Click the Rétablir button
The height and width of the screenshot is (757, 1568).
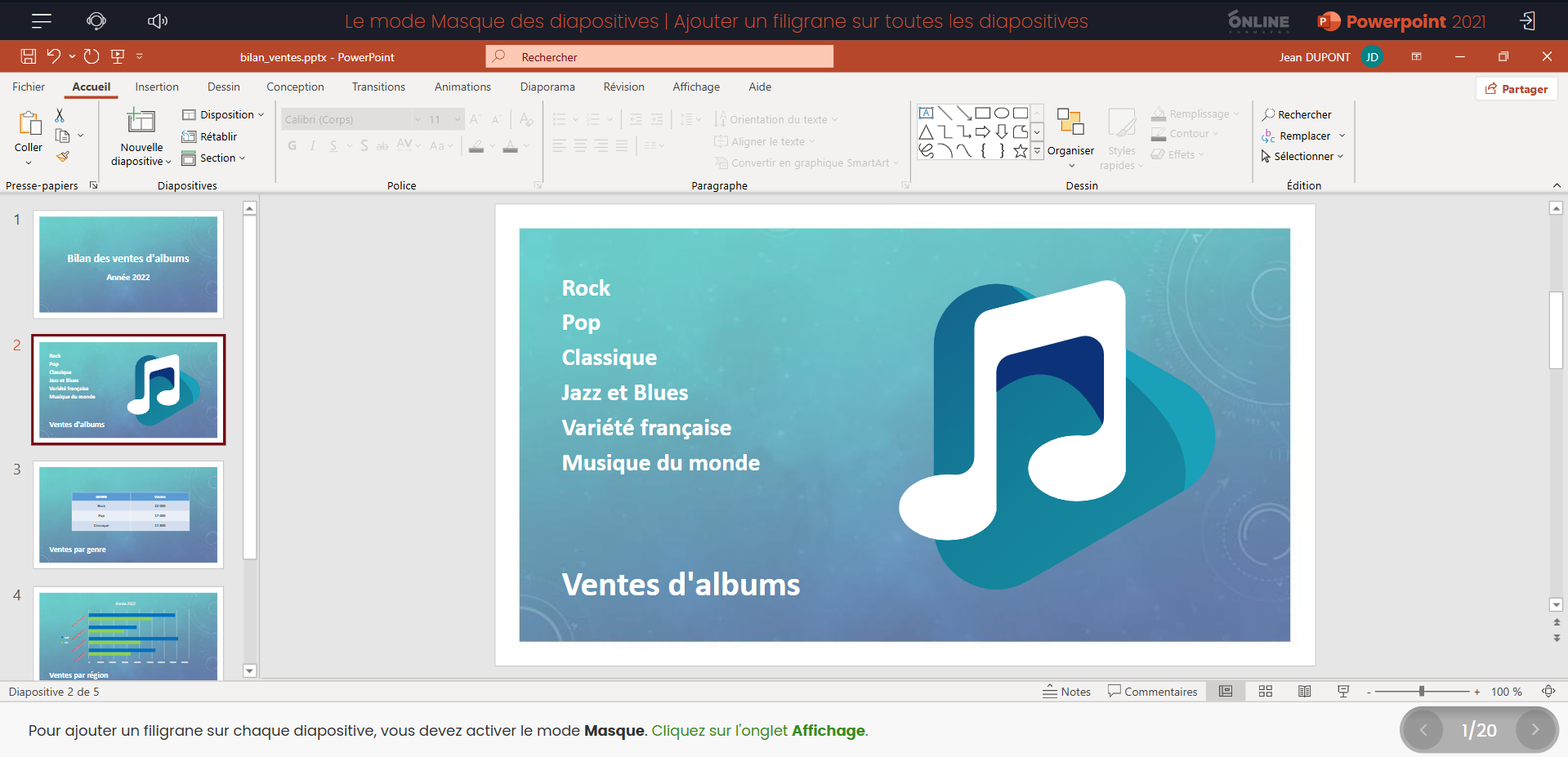[x=209, y=136]
